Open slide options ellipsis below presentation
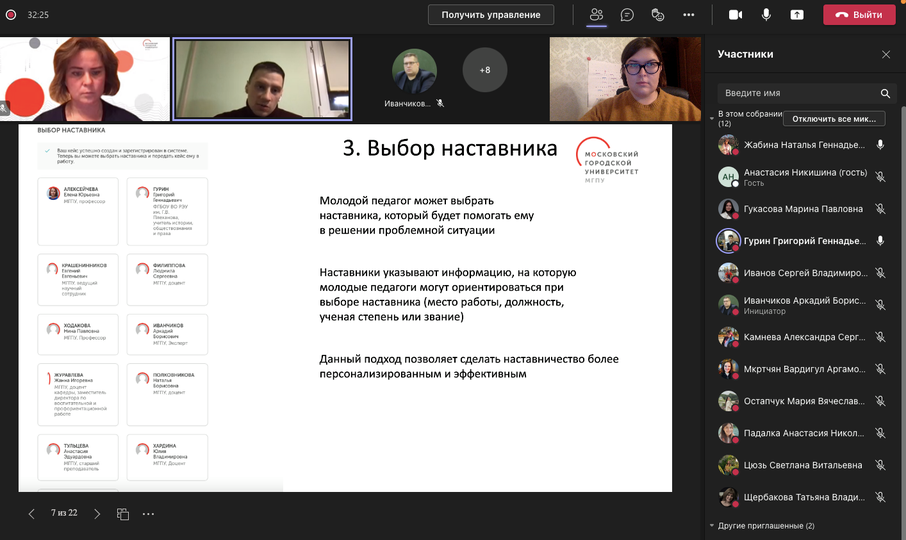Viewport: 906px width, 540px height. (x=148, y=514)
